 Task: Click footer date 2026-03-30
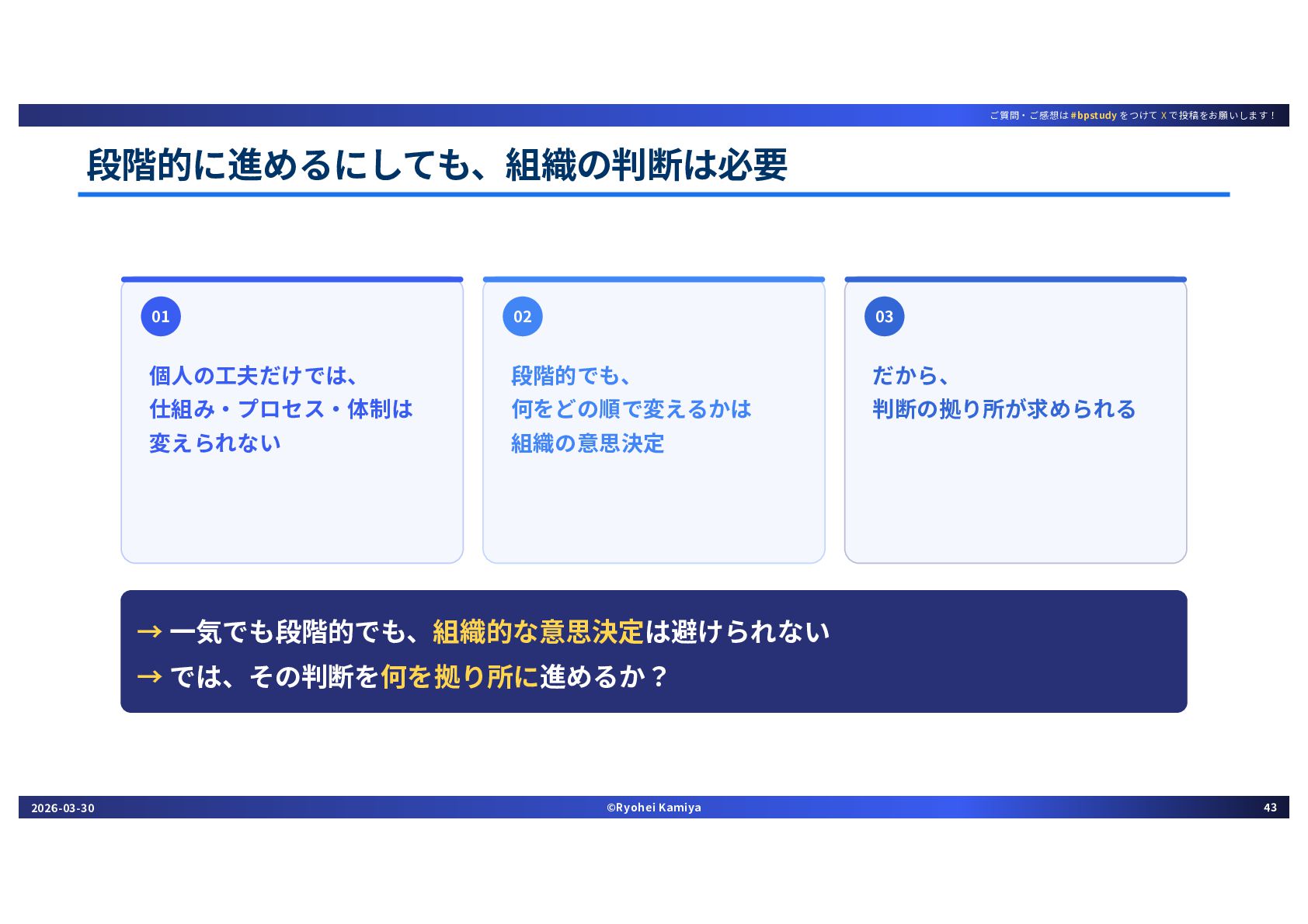coord(63,808)
